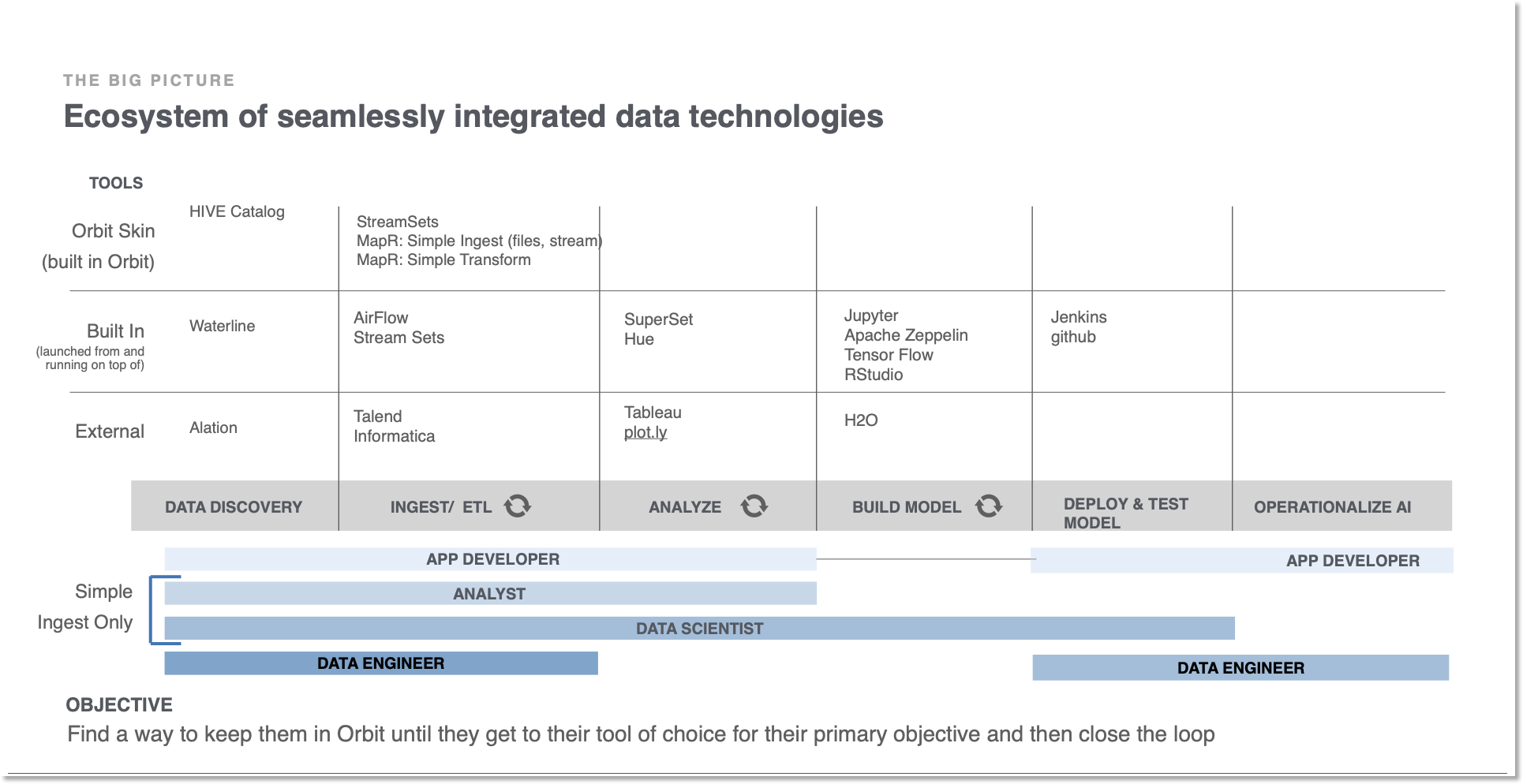Click the Jupyter entry

871,315
